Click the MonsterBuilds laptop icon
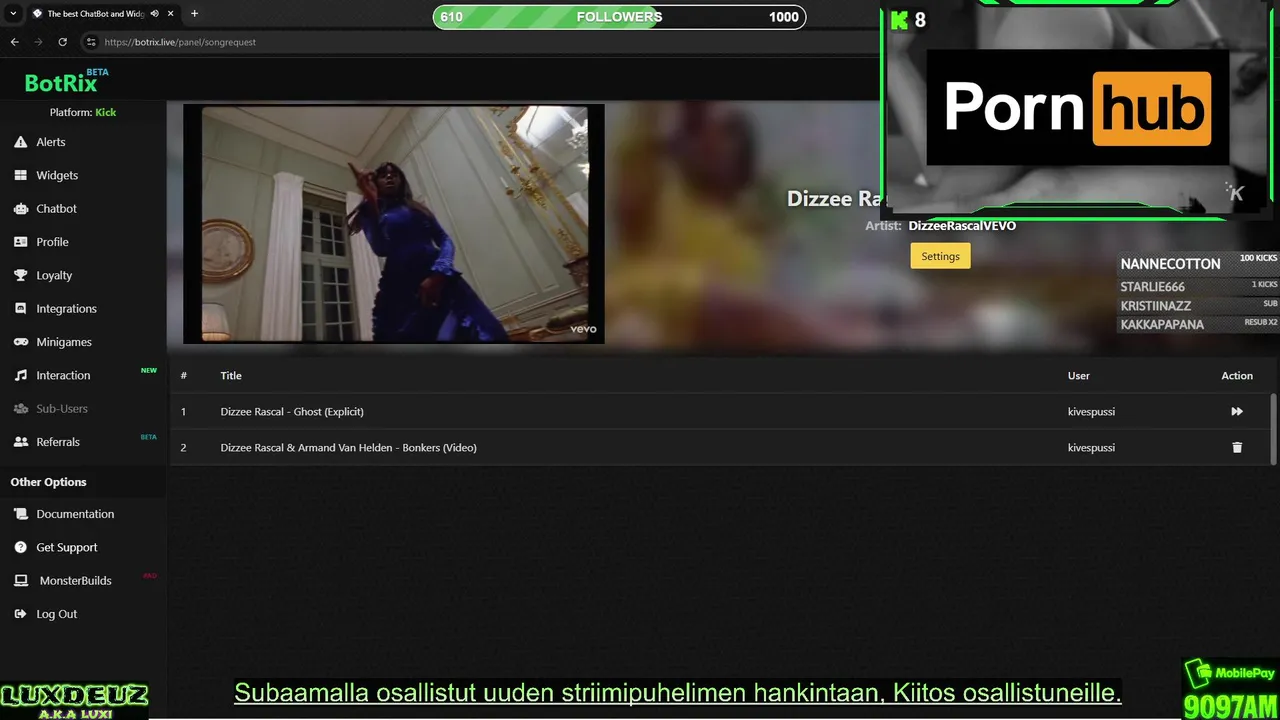Screen dimensions: 1280x720 click(20, 581)
